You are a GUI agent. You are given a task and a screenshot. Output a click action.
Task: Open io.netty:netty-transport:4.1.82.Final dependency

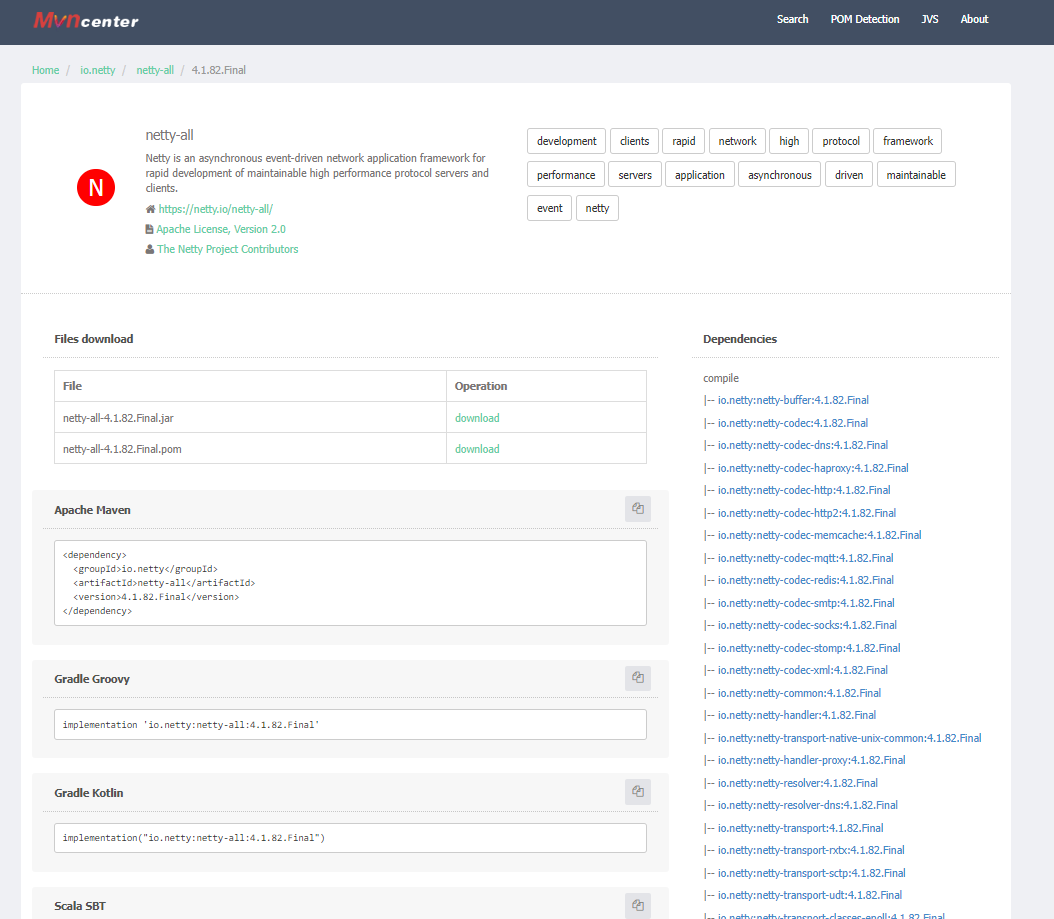click(x=801, y=828)
